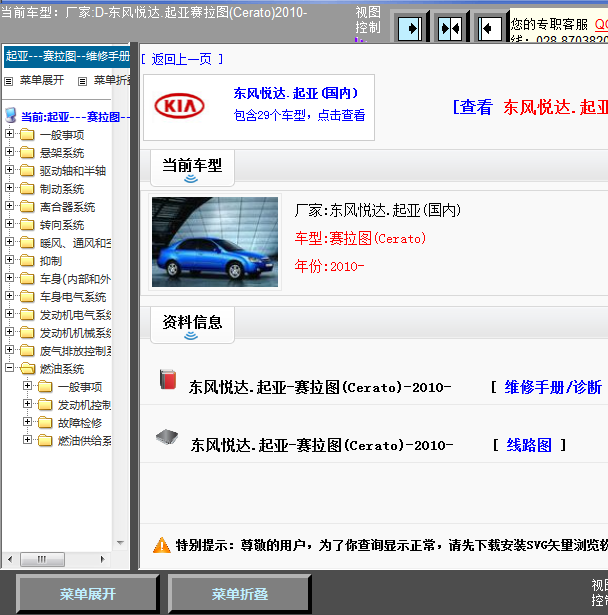This screenshot has height=615, width=608.
Task: Open the 线路图 link
Action: click(529, 445)
